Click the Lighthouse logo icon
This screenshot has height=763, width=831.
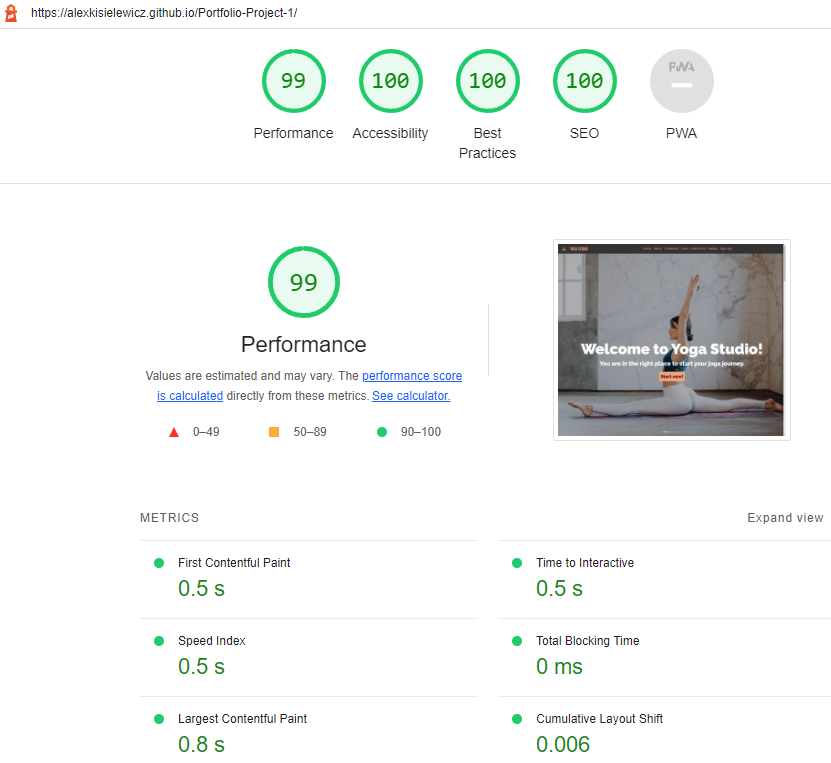11,13
